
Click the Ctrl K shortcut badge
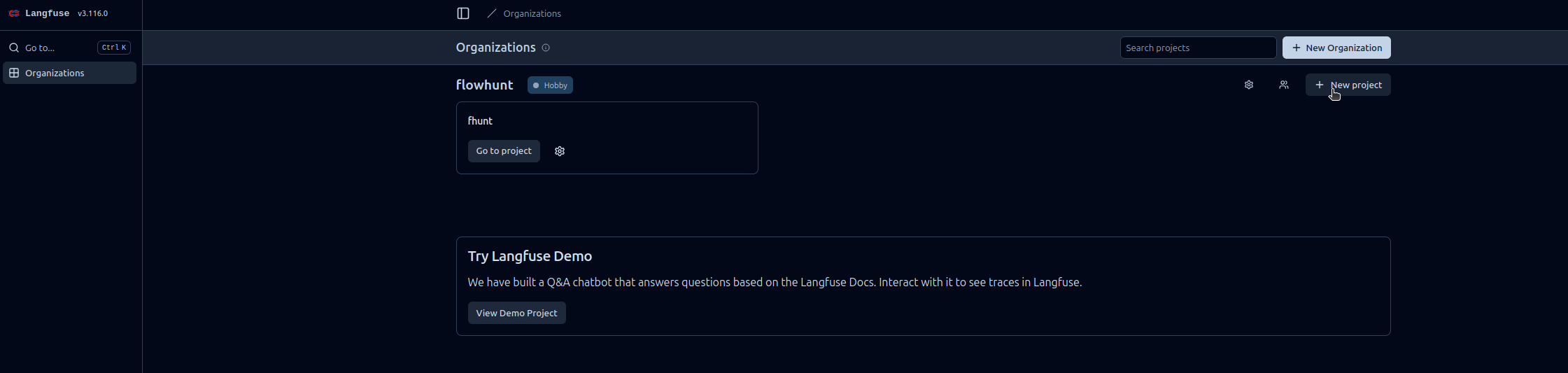tap(114, 48)
